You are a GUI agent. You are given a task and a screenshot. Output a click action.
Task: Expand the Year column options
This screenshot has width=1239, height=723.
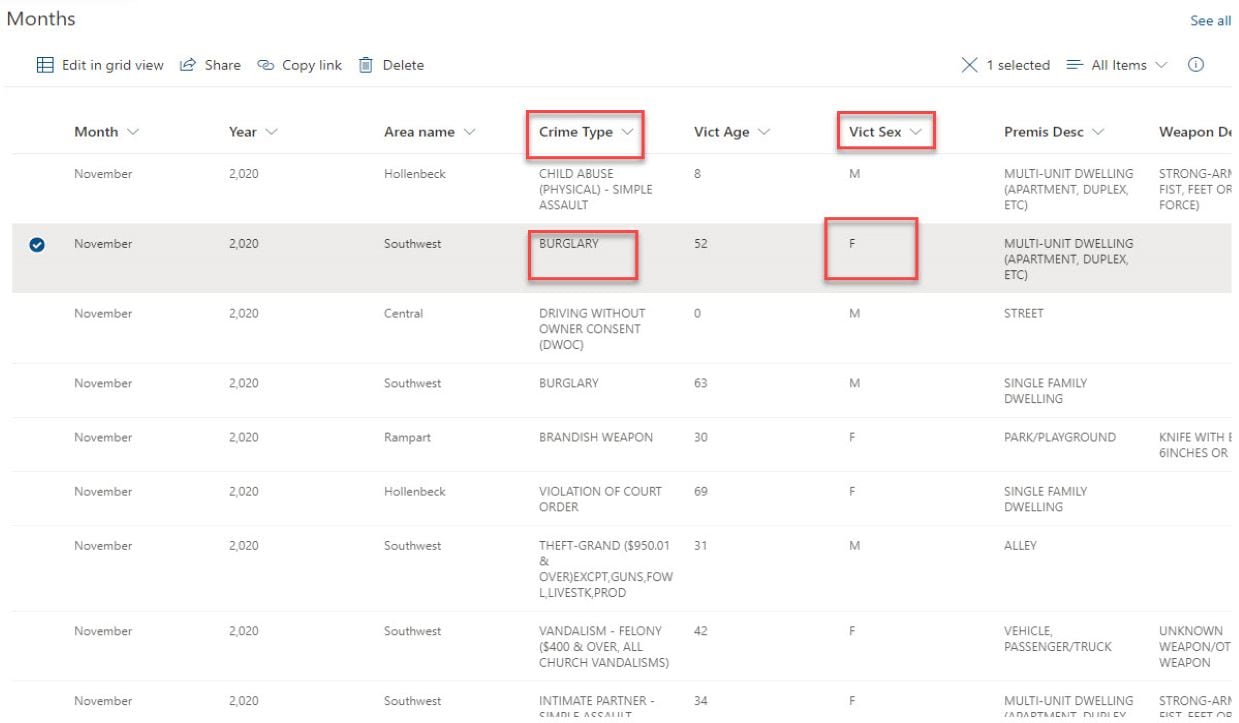pos(271,132)
